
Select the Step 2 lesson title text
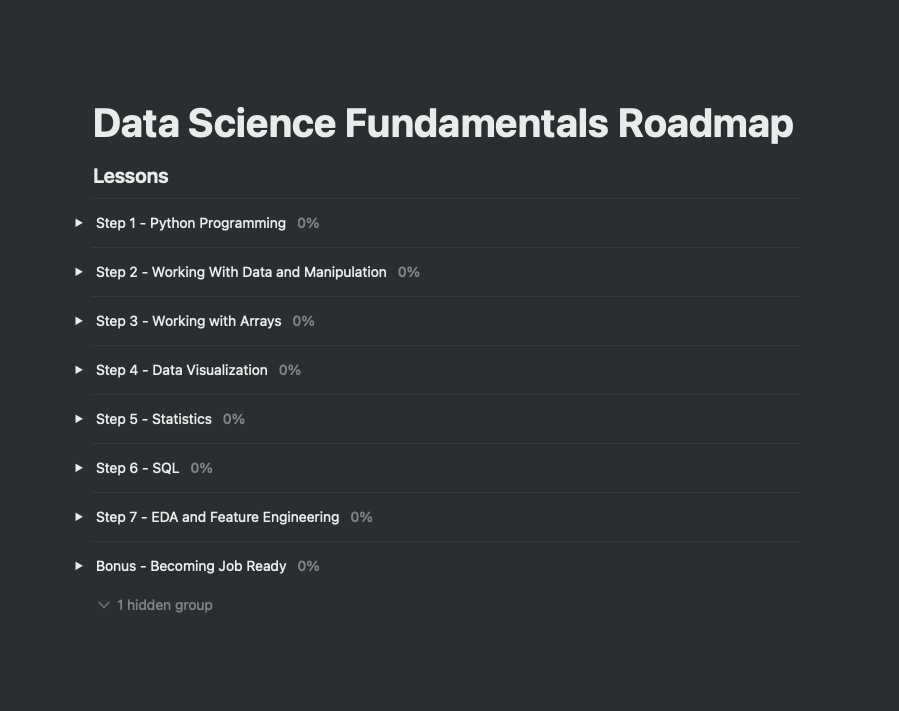click(241, 271)
